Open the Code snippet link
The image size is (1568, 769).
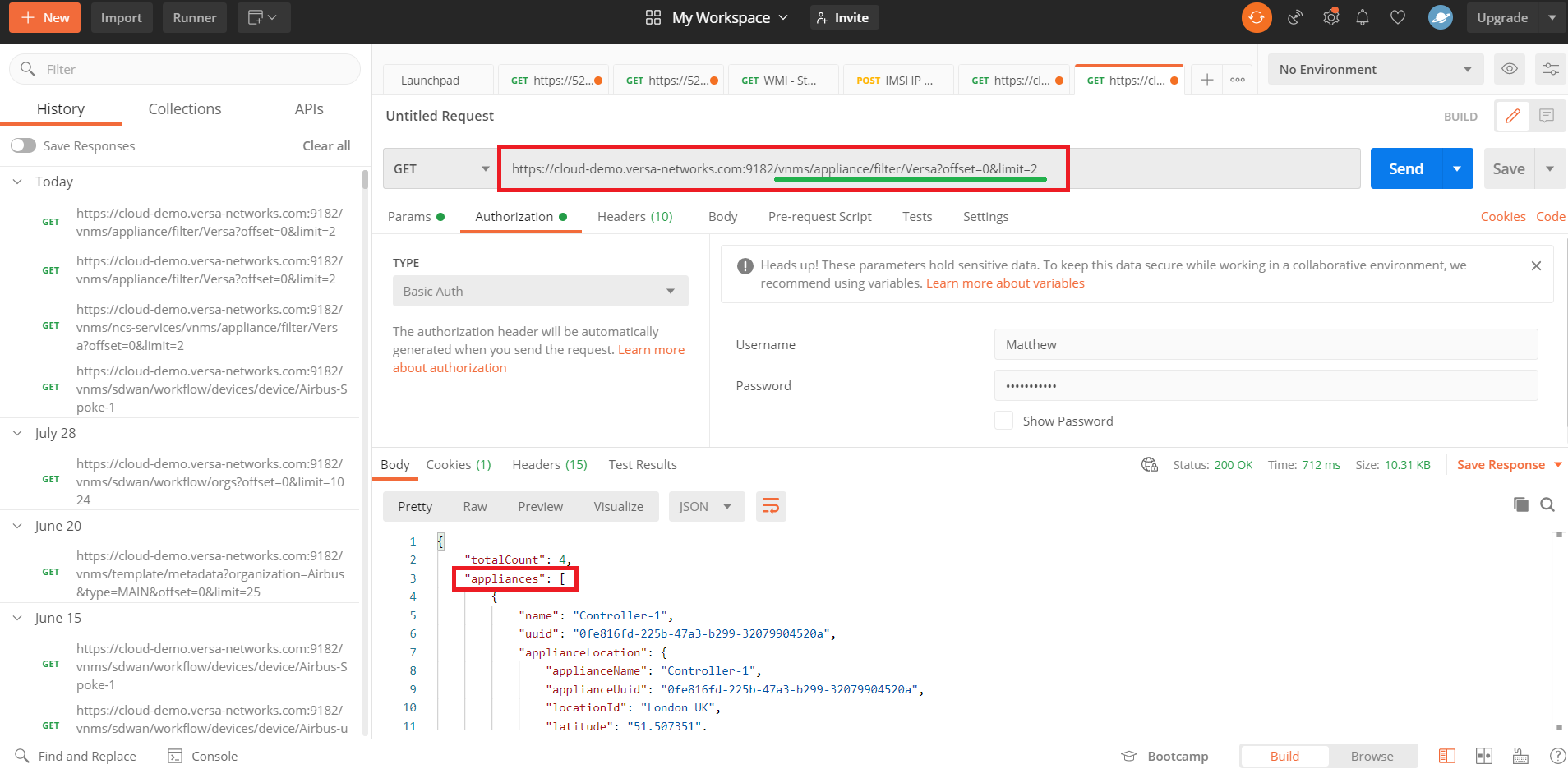[1550, 216]
